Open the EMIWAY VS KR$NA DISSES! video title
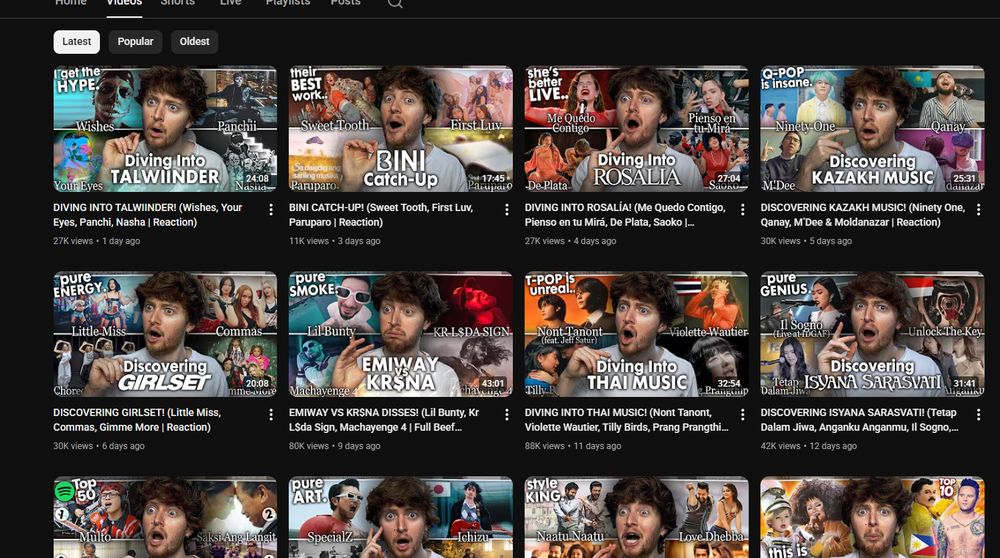 point(383,420)
